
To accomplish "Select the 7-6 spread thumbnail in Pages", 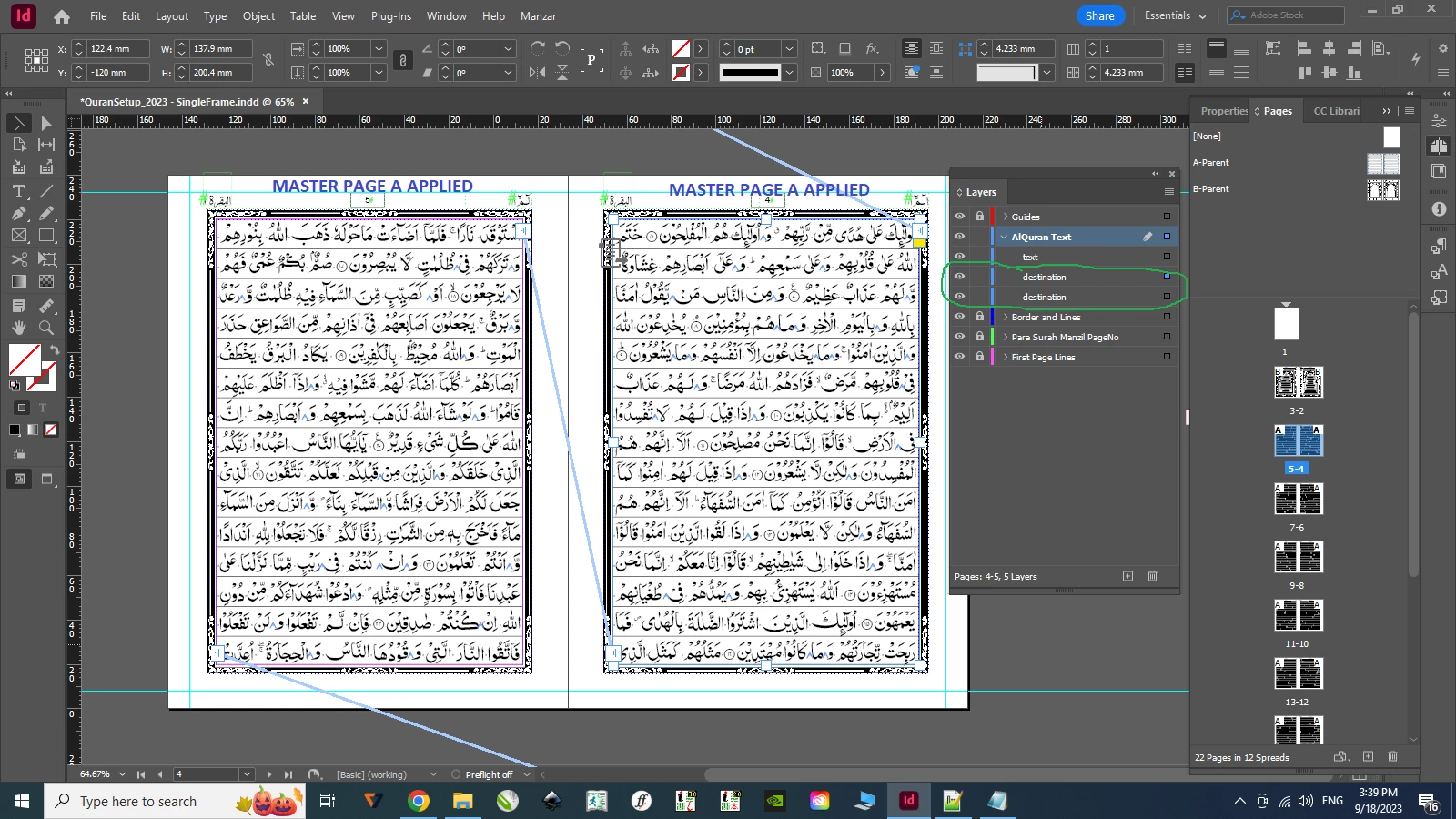I will pos(1298,499).
